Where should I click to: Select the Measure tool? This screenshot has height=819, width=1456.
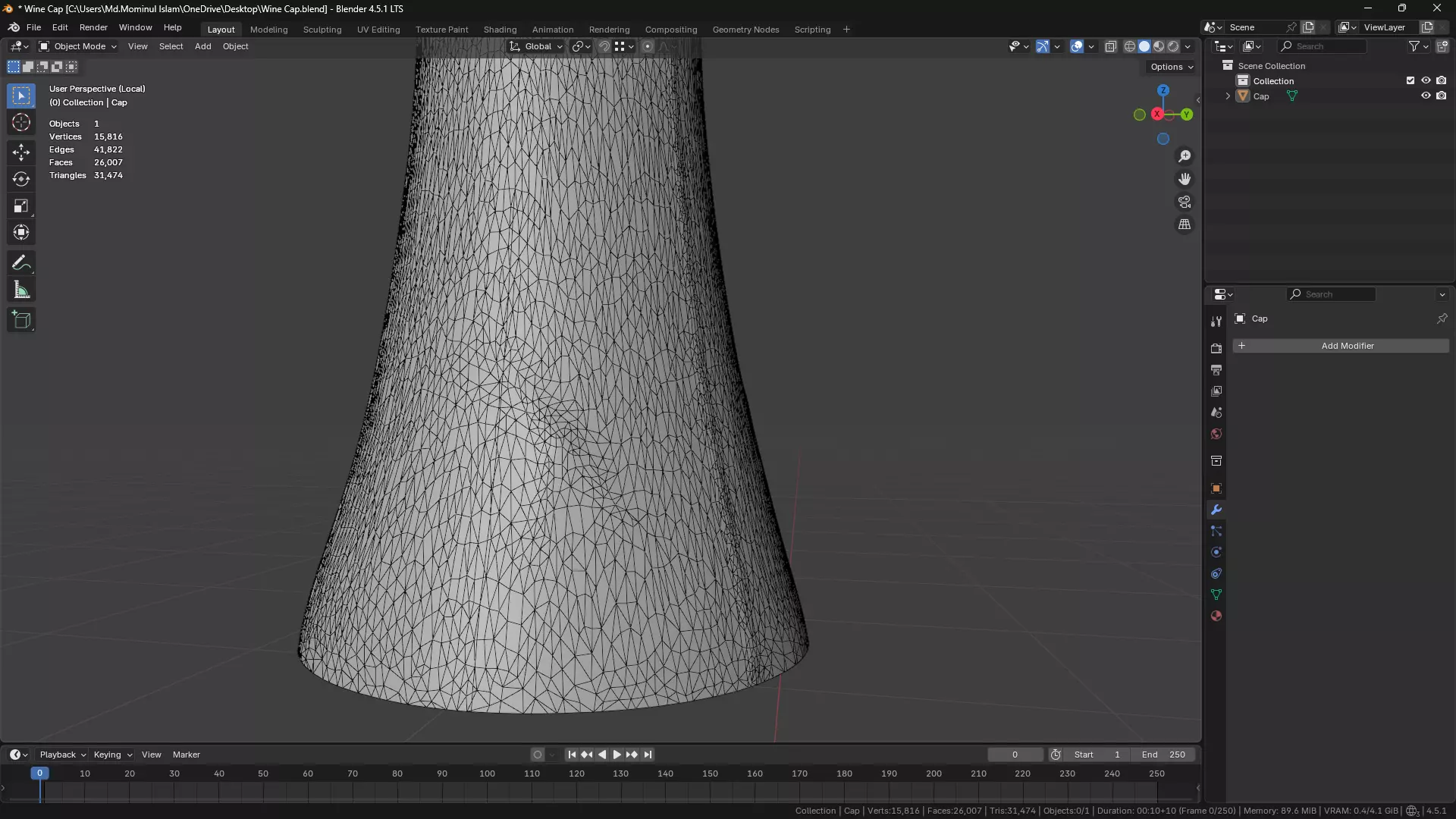click(x=21, y=290)
